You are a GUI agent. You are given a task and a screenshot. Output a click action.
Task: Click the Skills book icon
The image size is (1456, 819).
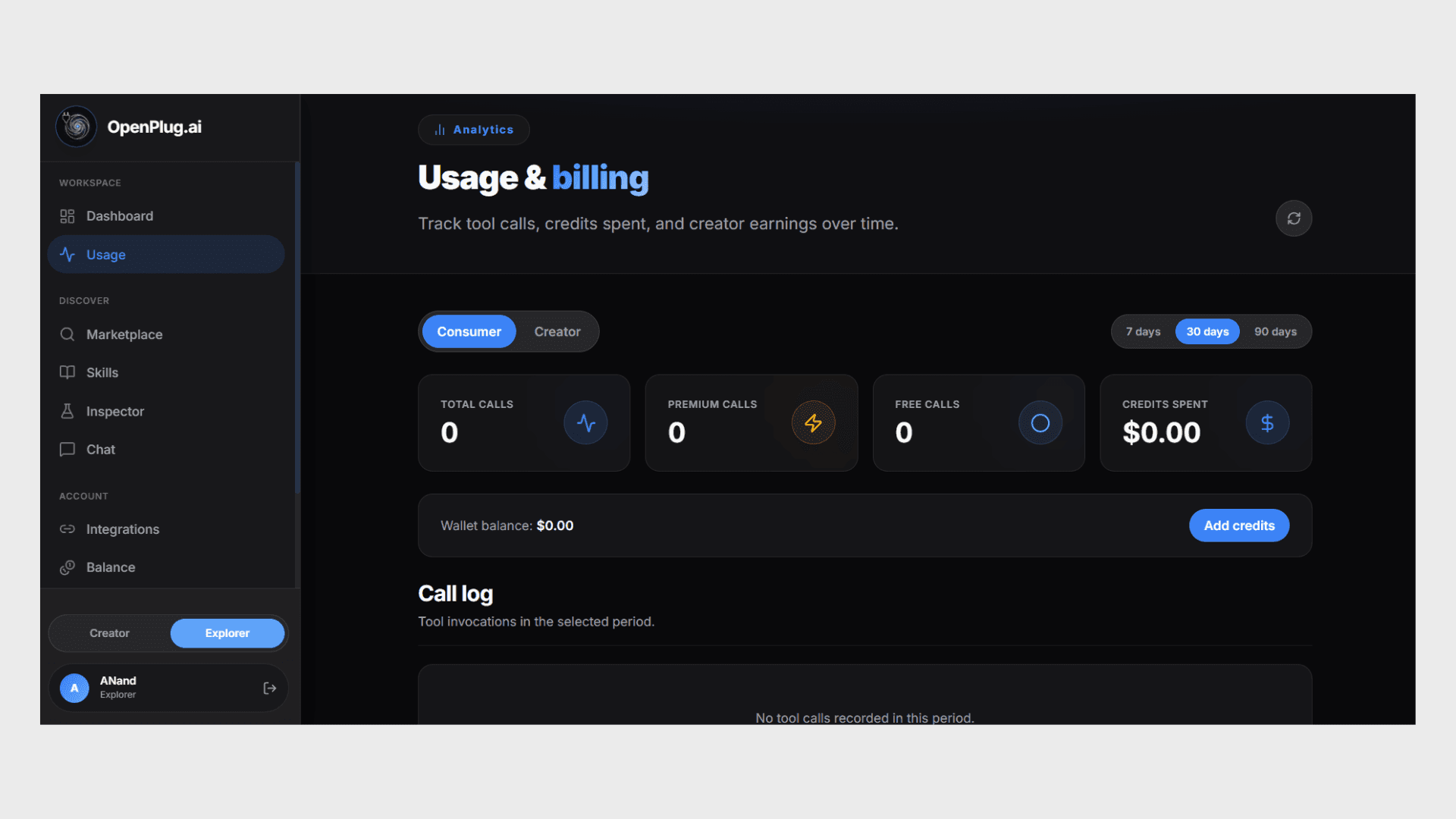click(67, 372)
